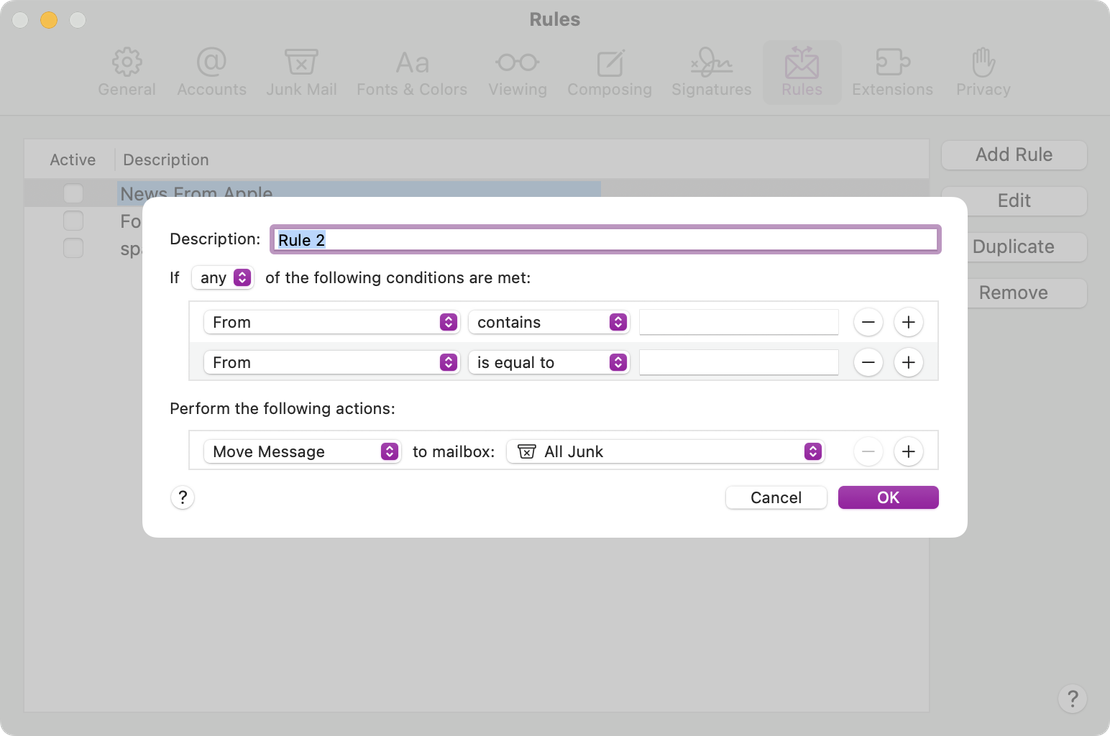Open the 'contains' operator popup
Screen dimensions: 1110x736
click(549, 322)
